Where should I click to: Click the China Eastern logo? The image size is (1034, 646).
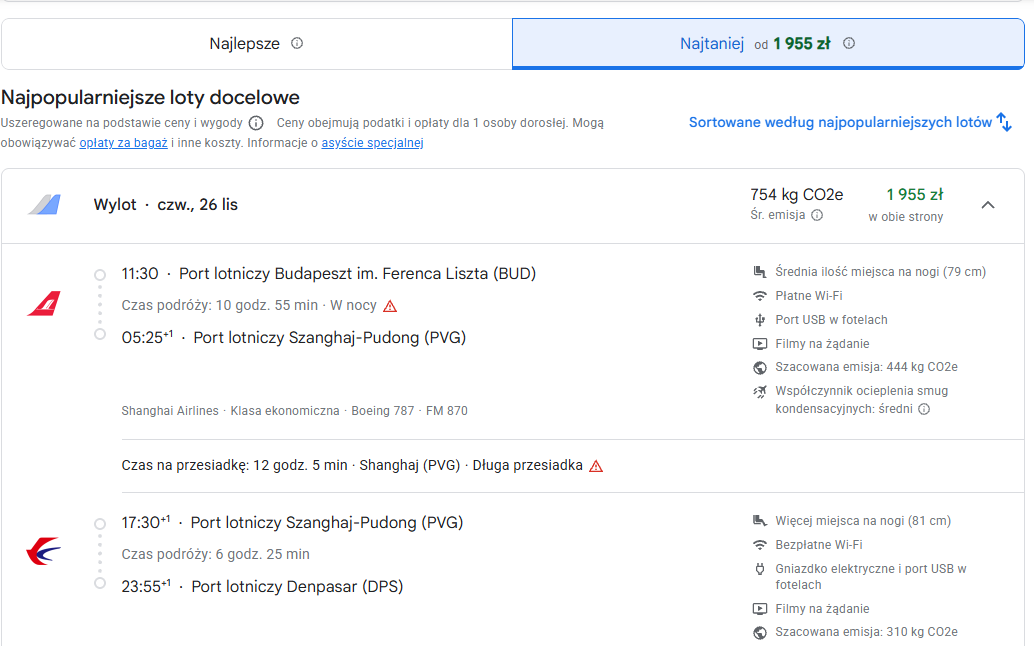point(44,551)
